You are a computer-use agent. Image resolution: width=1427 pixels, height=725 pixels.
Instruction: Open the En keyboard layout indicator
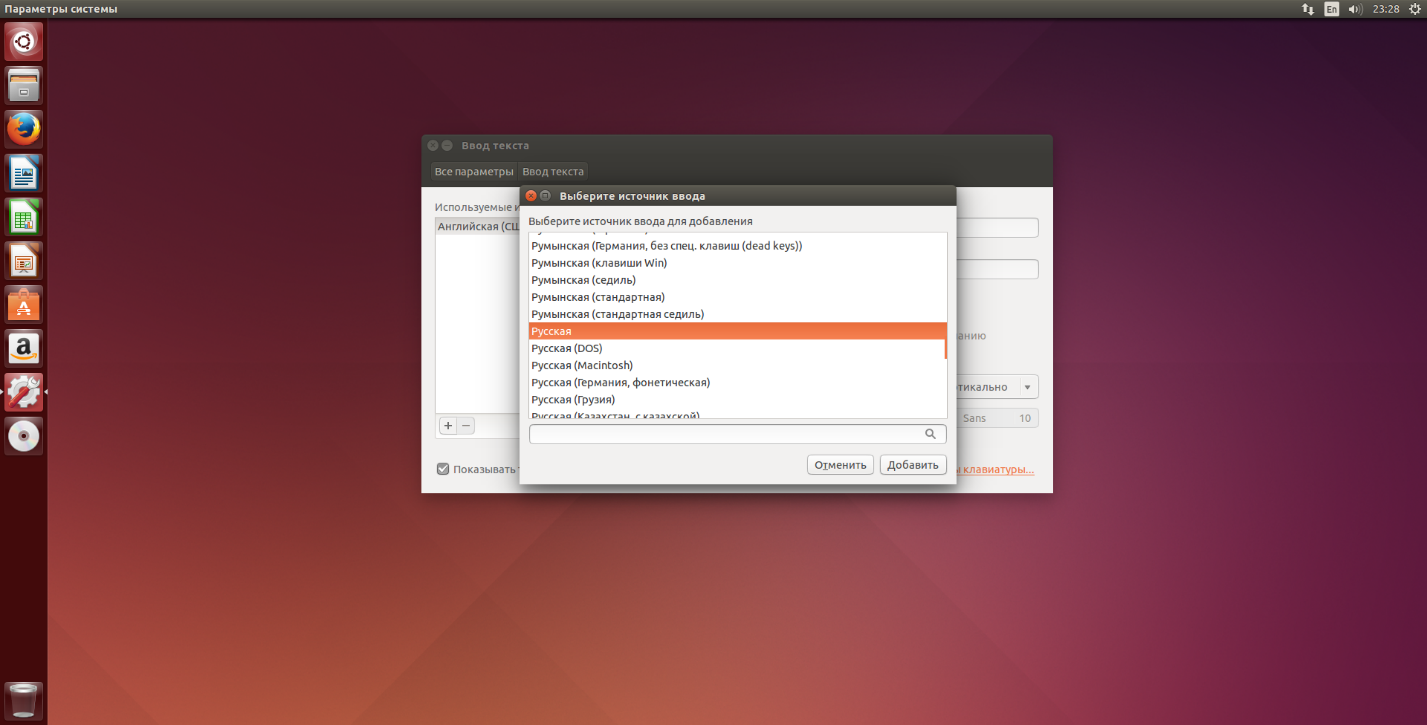[1332, 9]
